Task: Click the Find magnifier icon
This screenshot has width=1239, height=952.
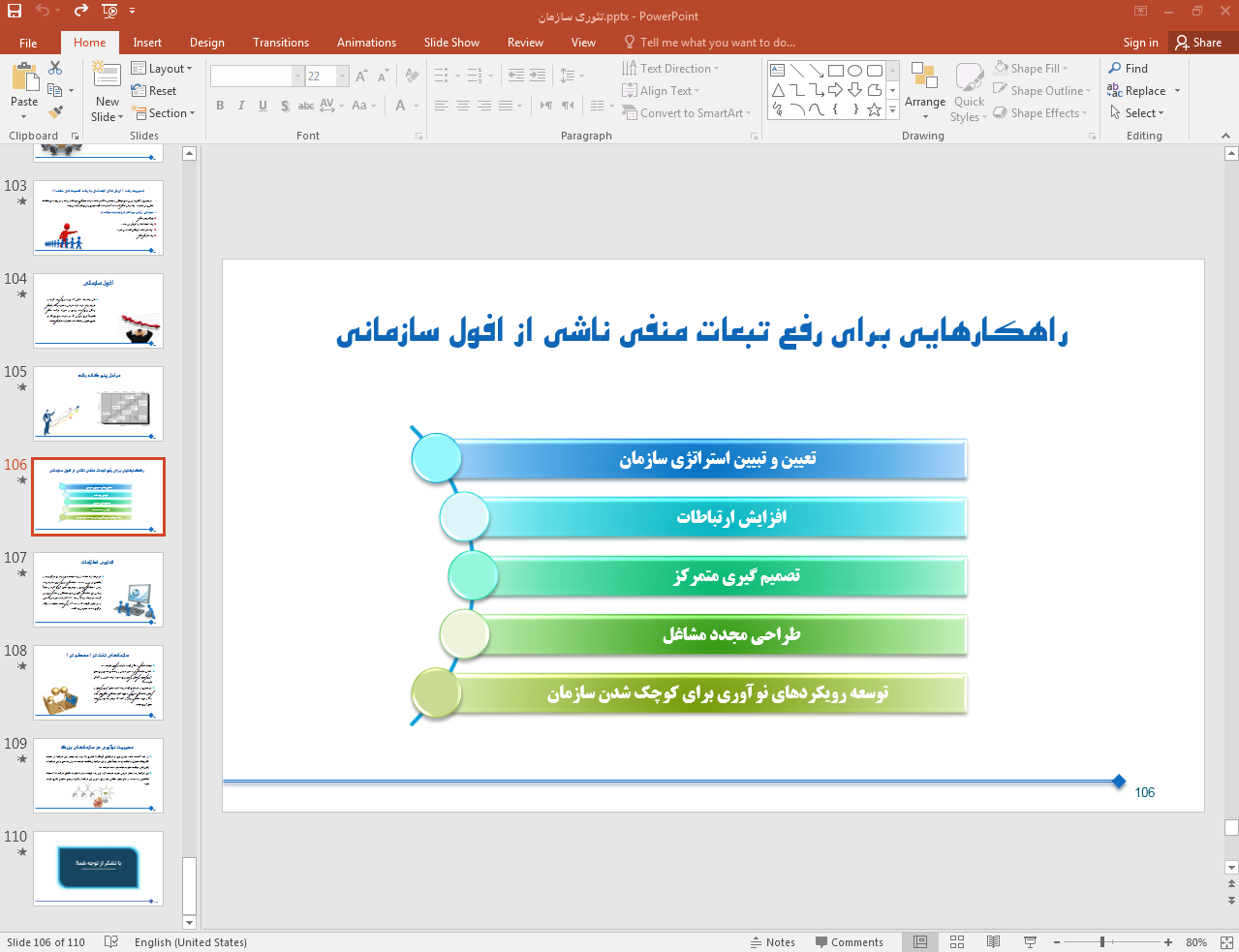Action: 1115,68
